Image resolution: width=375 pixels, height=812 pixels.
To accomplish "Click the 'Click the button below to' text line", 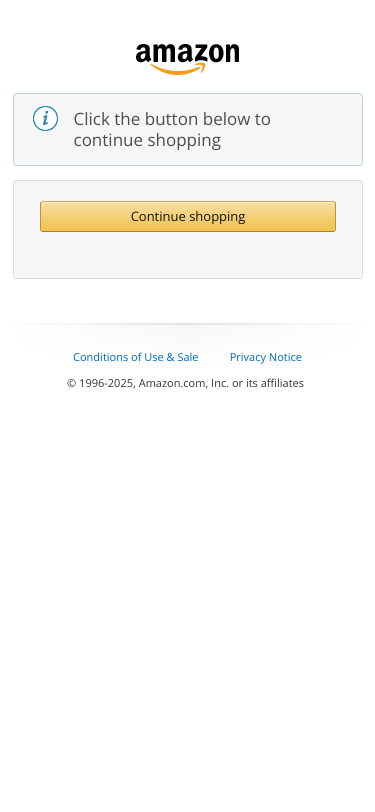I will click(172, 119).
